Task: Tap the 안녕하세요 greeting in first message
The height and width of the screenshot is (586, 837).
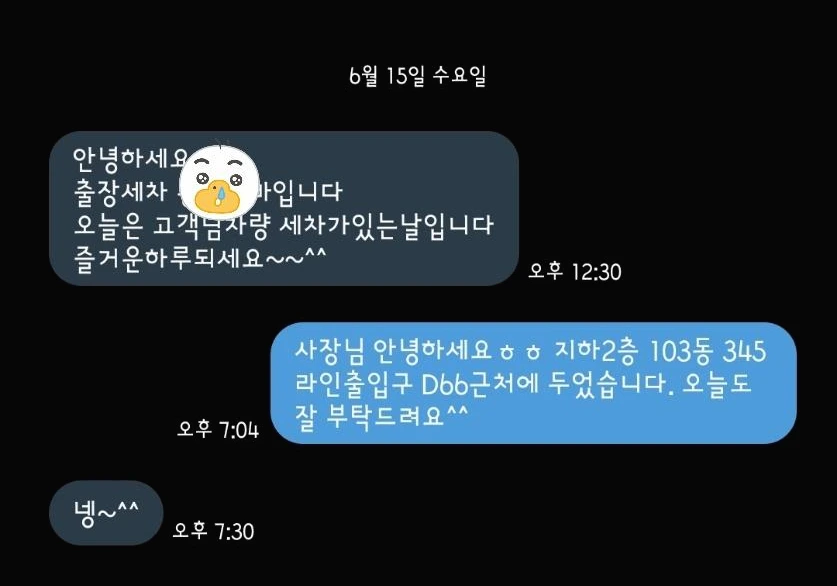Action: click(131, 158)
